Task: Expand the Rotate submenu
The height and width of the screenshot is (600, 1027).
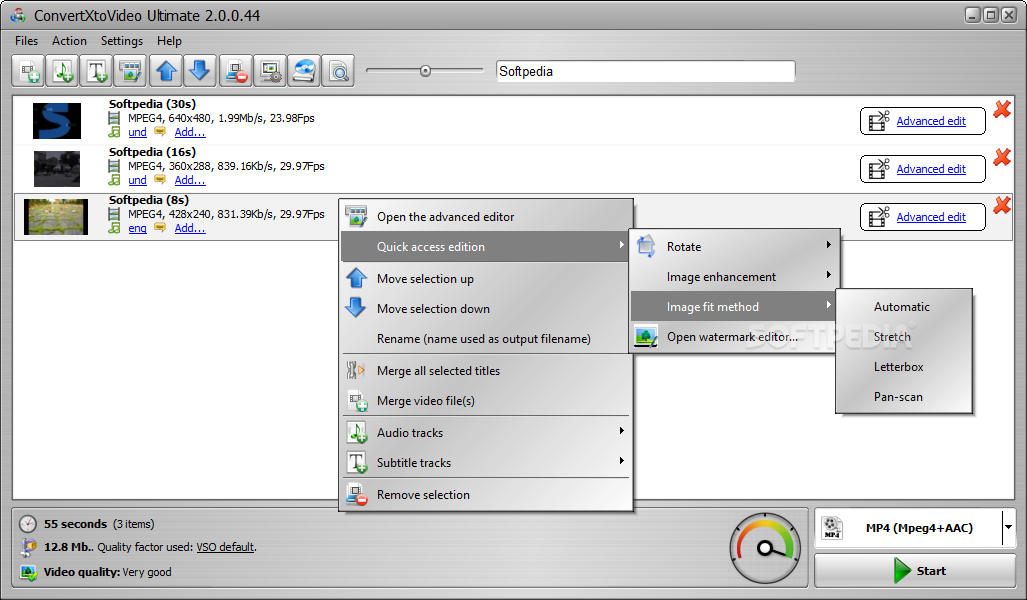Action: tap(829, 244)
